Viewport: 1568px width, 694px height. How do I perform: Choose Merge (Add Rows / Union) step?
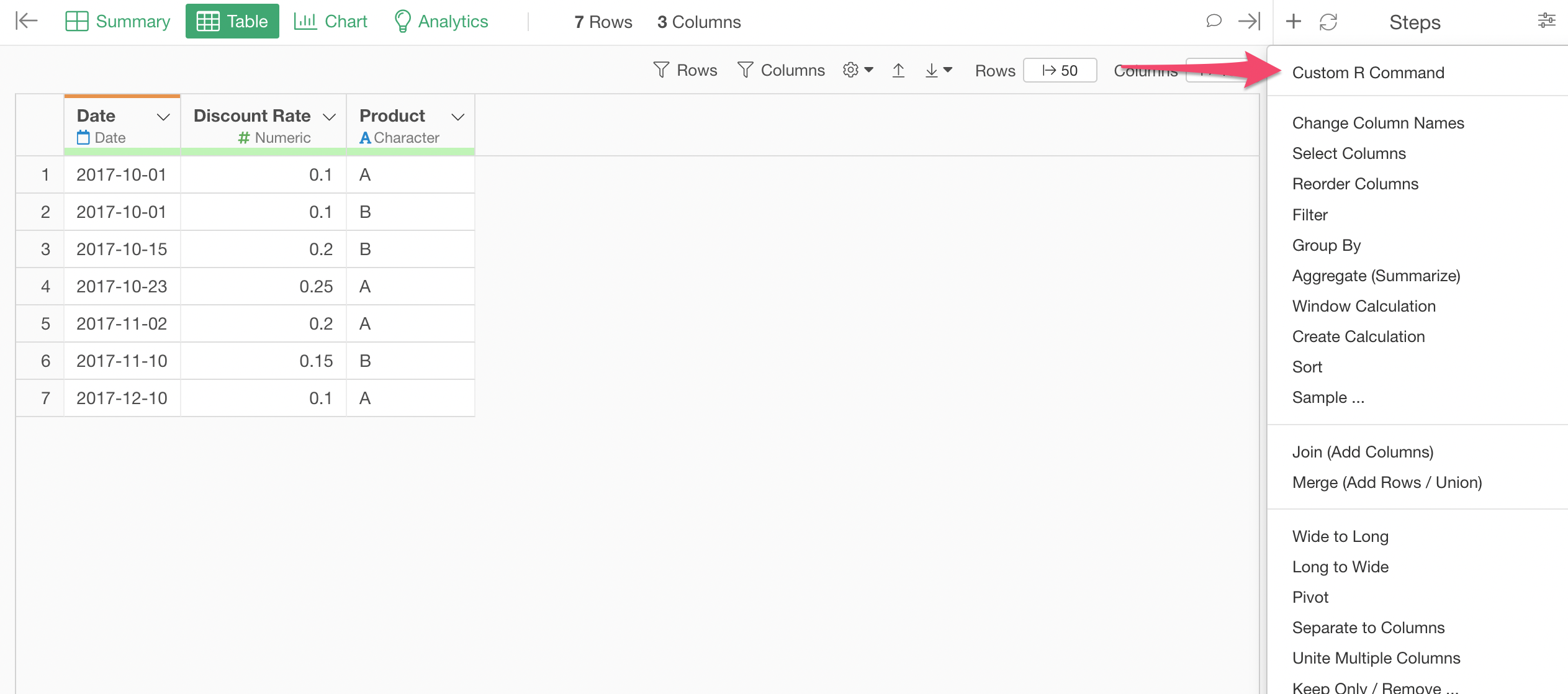tap(1387, 482)
